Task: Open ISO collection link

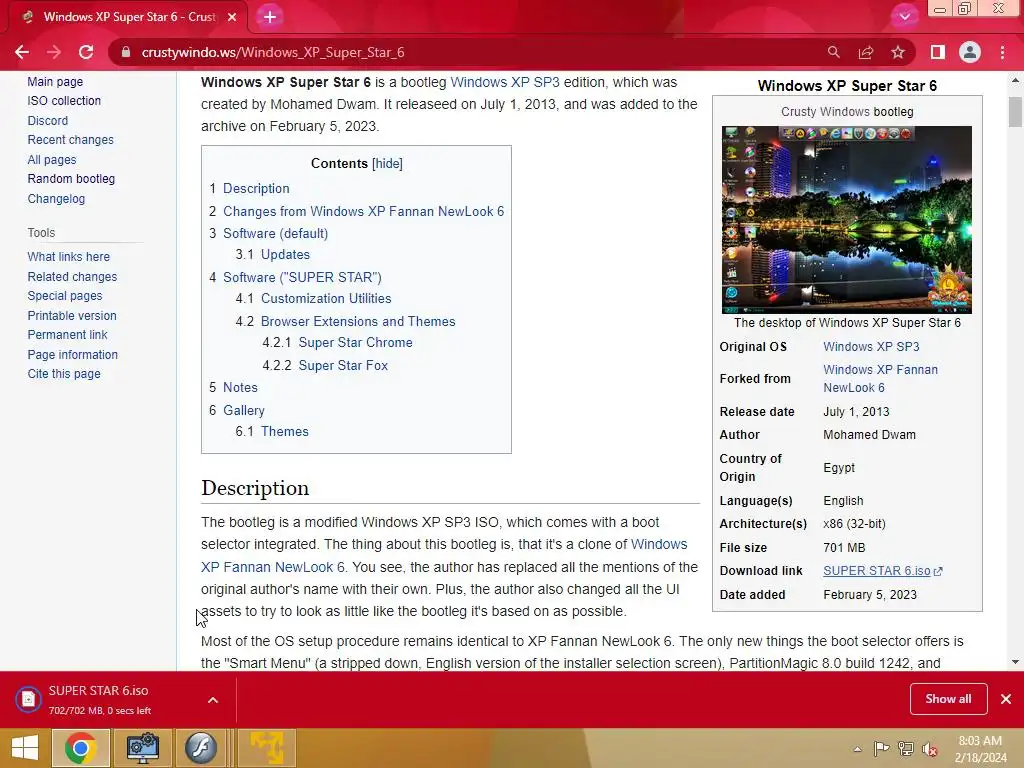Action: [64, 101]
